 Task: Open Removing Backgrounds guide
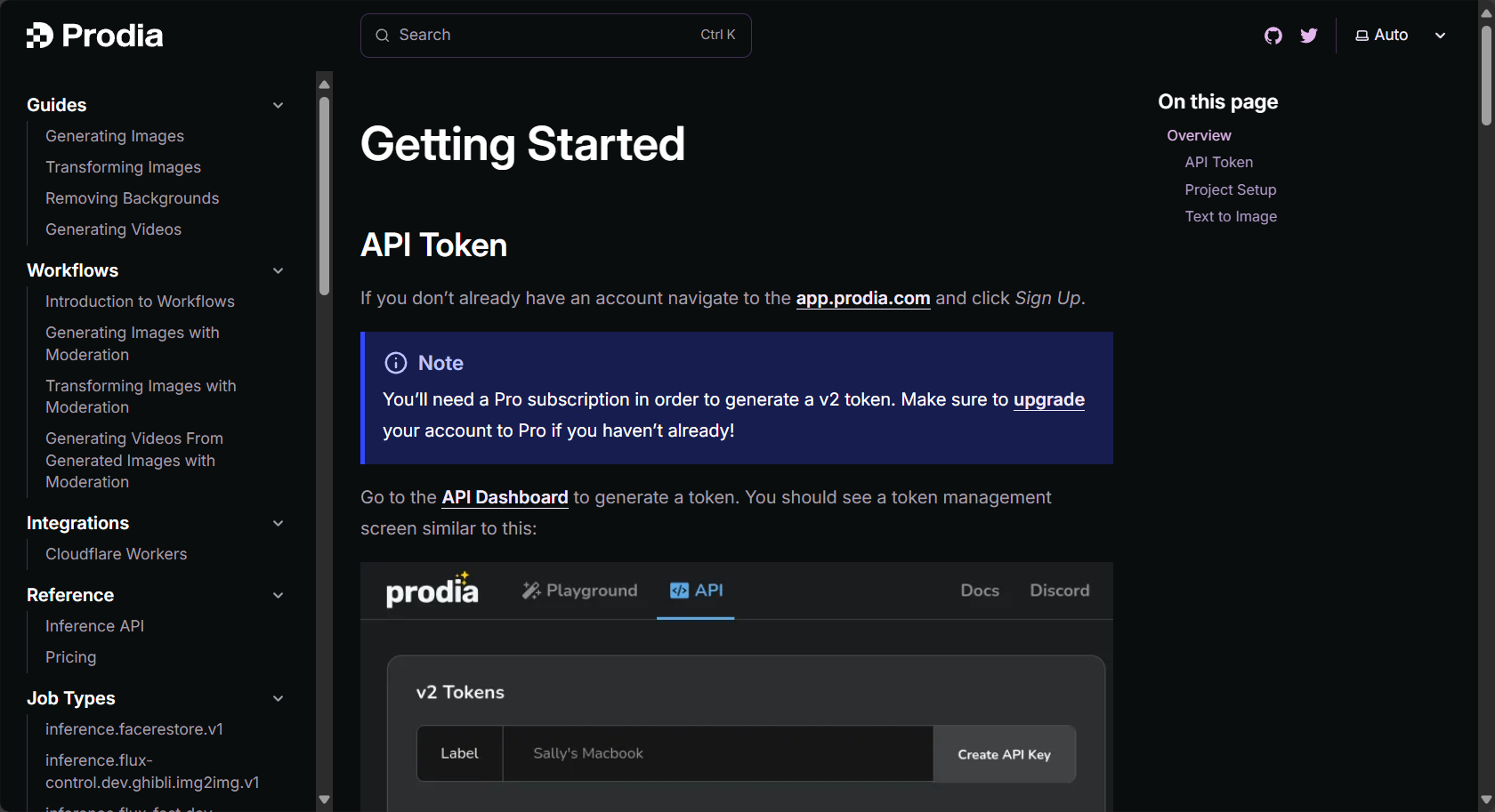tap(132, 198)
